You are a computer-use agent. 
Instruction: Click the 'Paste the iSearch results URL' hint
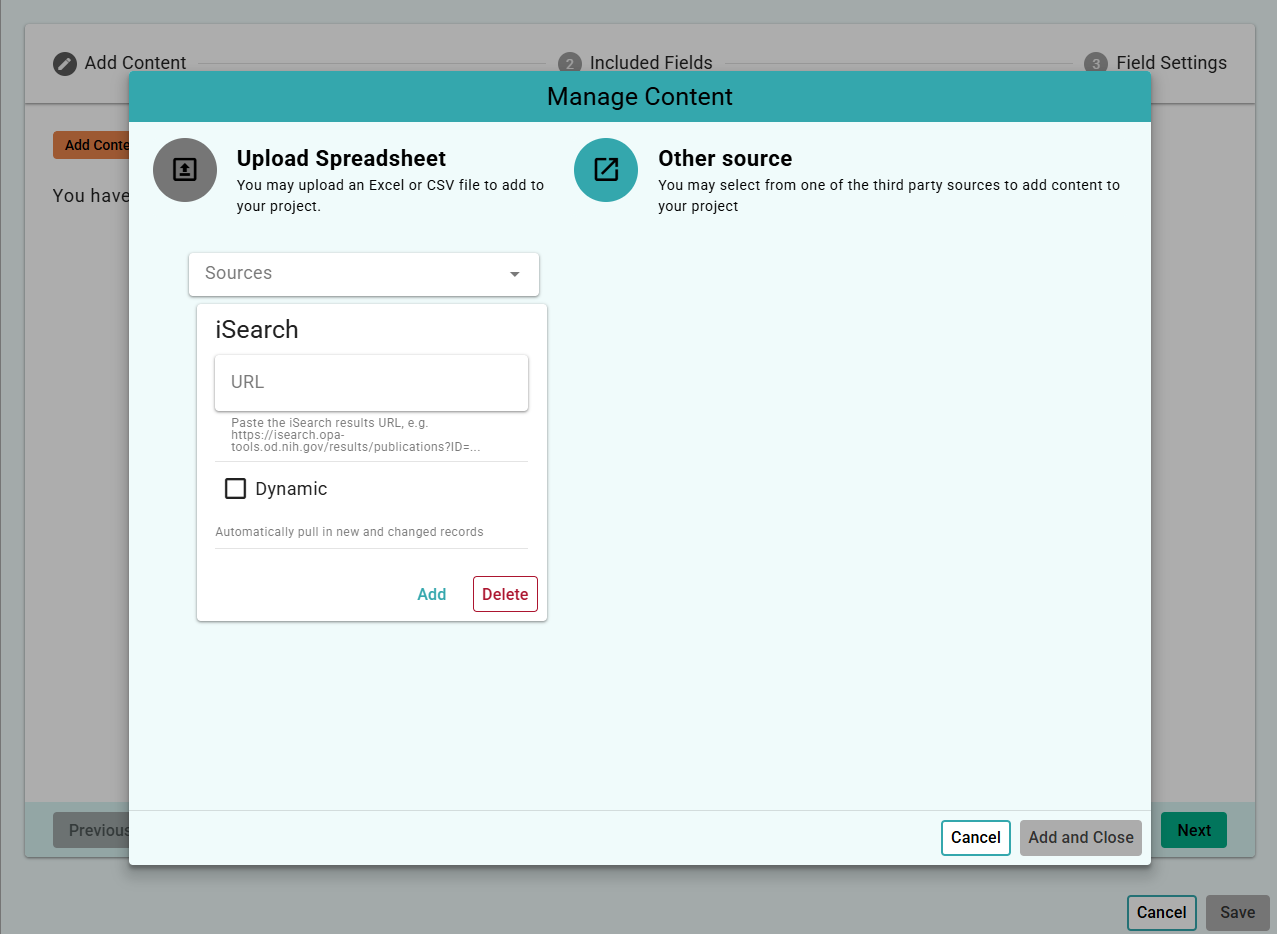[355, 435]
